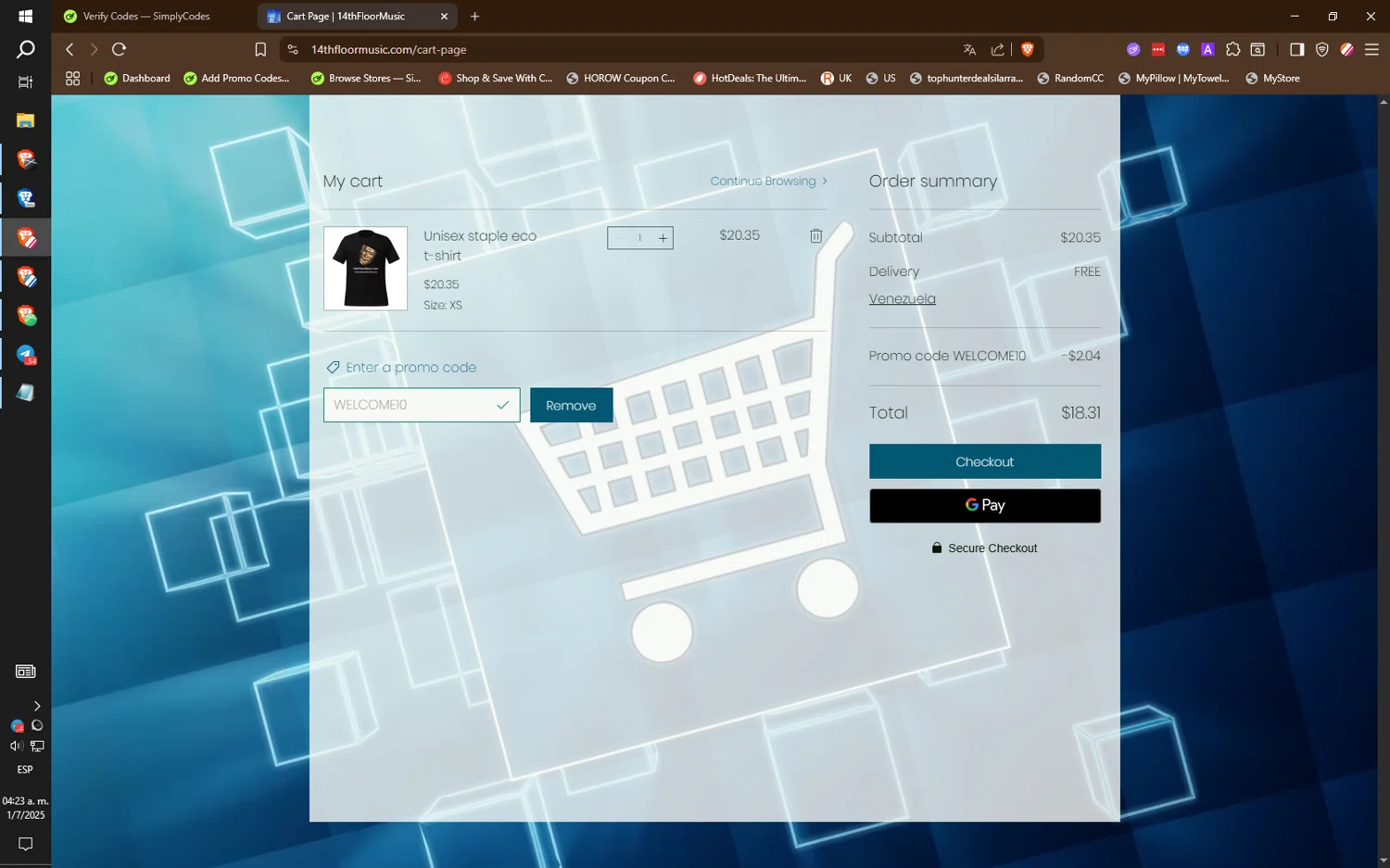This screenshot has width=1390, height=868.
Task: Open the striped profile avatar icon
Action: click(1347, 49)
